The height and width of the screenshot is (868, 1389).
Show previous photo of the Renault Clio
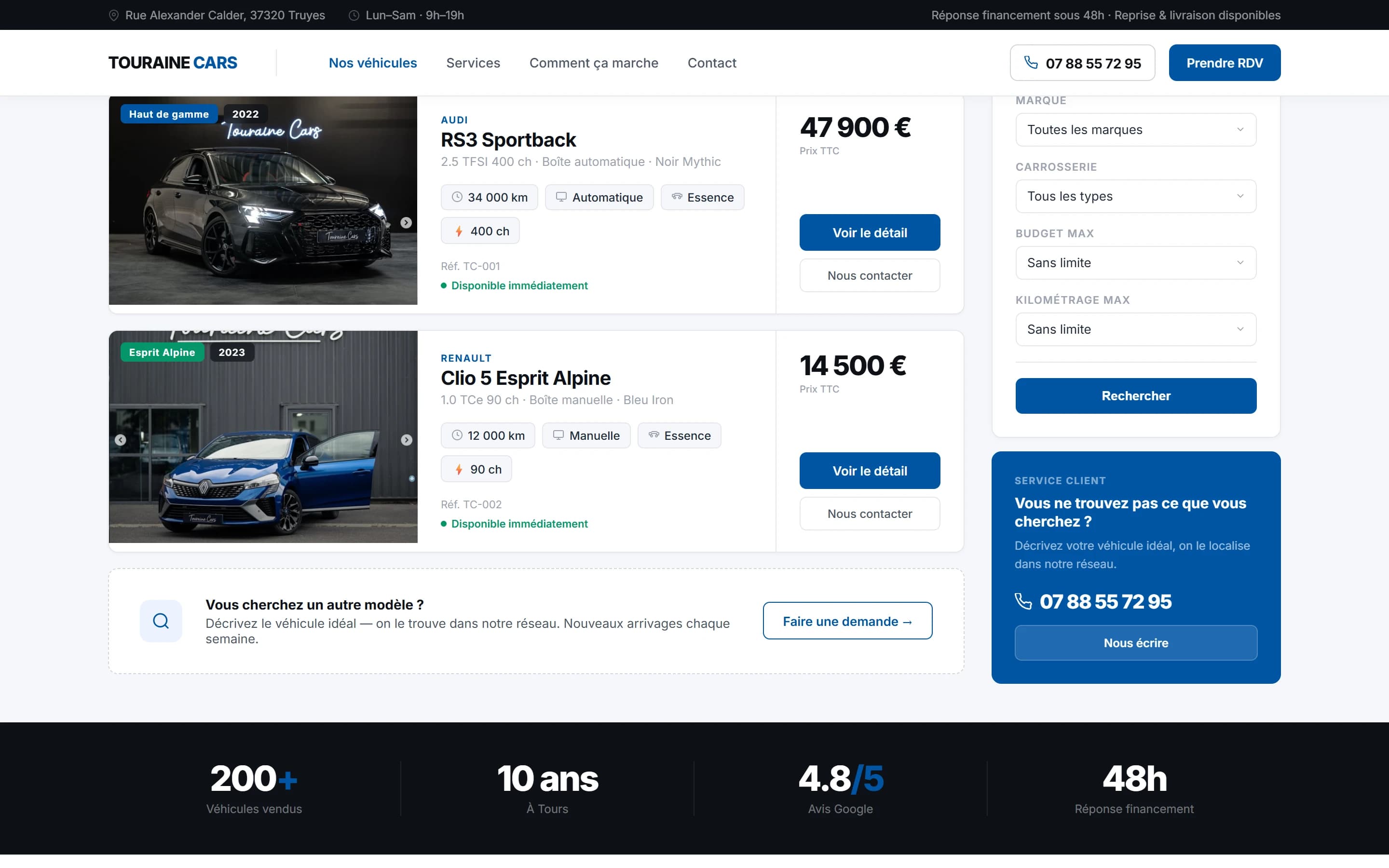click(121, 440)
